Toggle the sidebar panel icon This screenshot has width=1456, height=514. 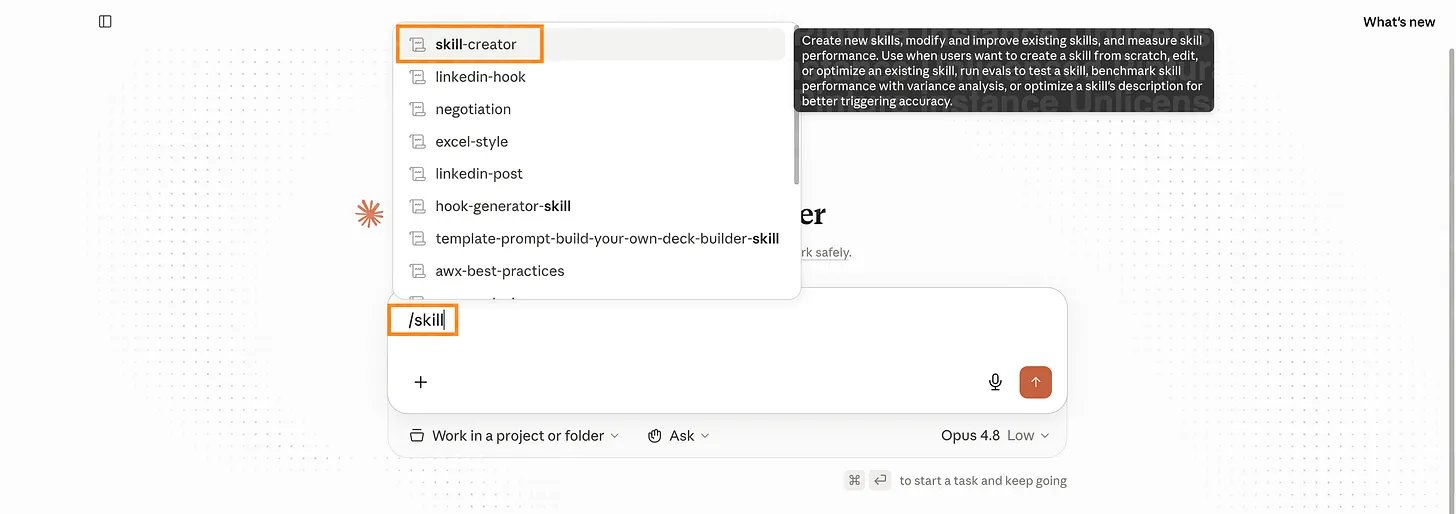tap(105, 21)
